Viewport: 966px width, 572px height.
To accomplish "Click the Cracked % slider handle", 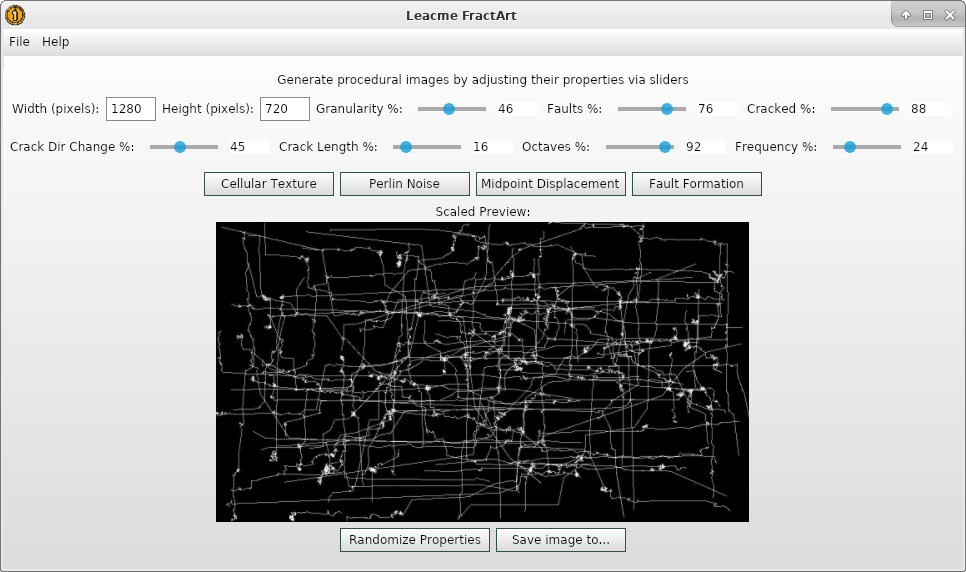I will tap(887, 109).
